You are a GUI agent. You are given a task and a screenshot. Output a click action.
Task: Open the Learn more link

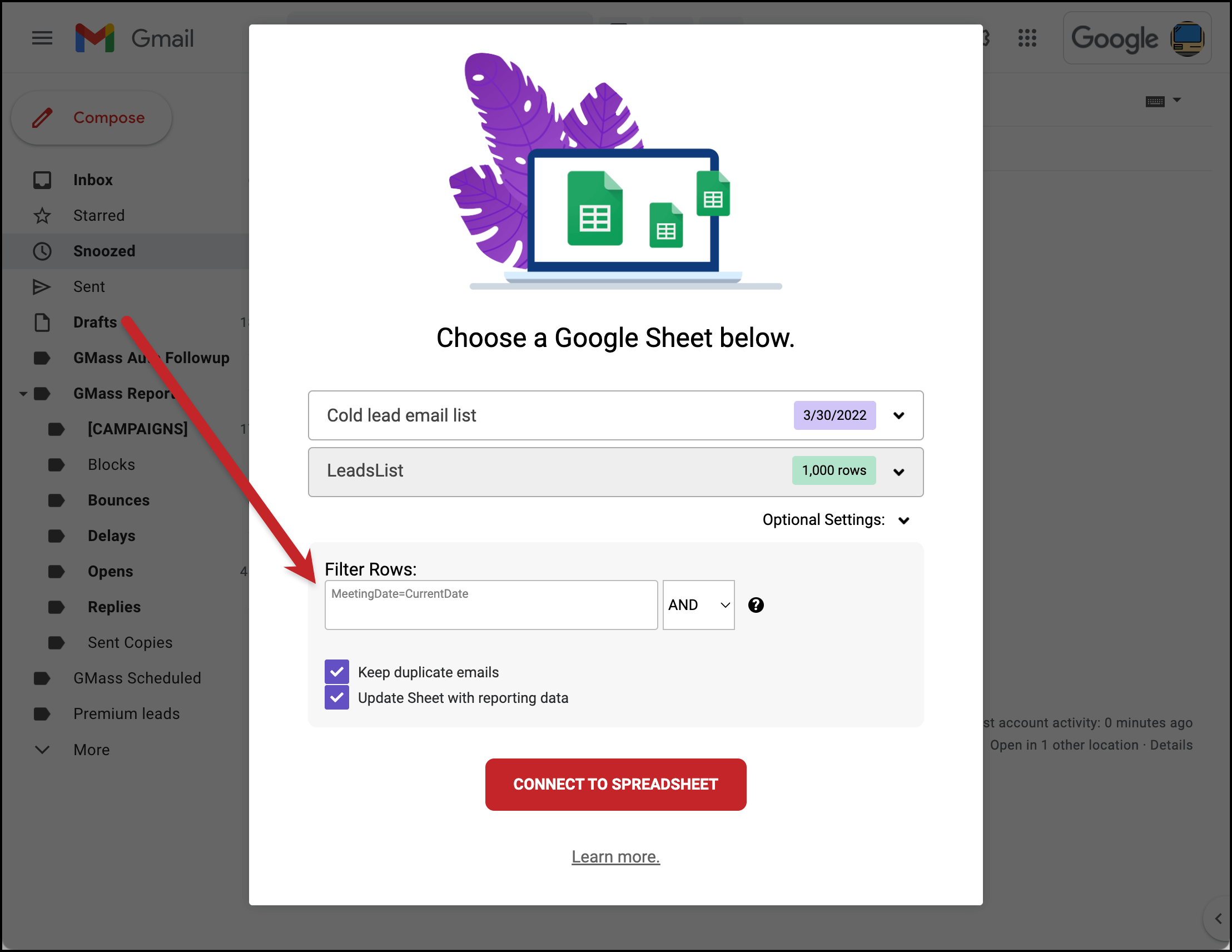615,856
